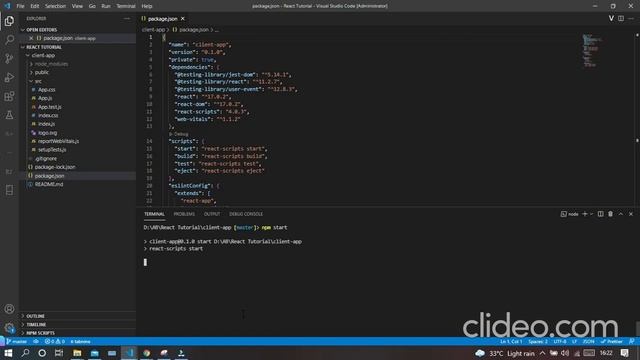The height and width of the screenshot is (360, 640).
Task: Open the Explorer view in activity bar
Action: pos(9,21)
